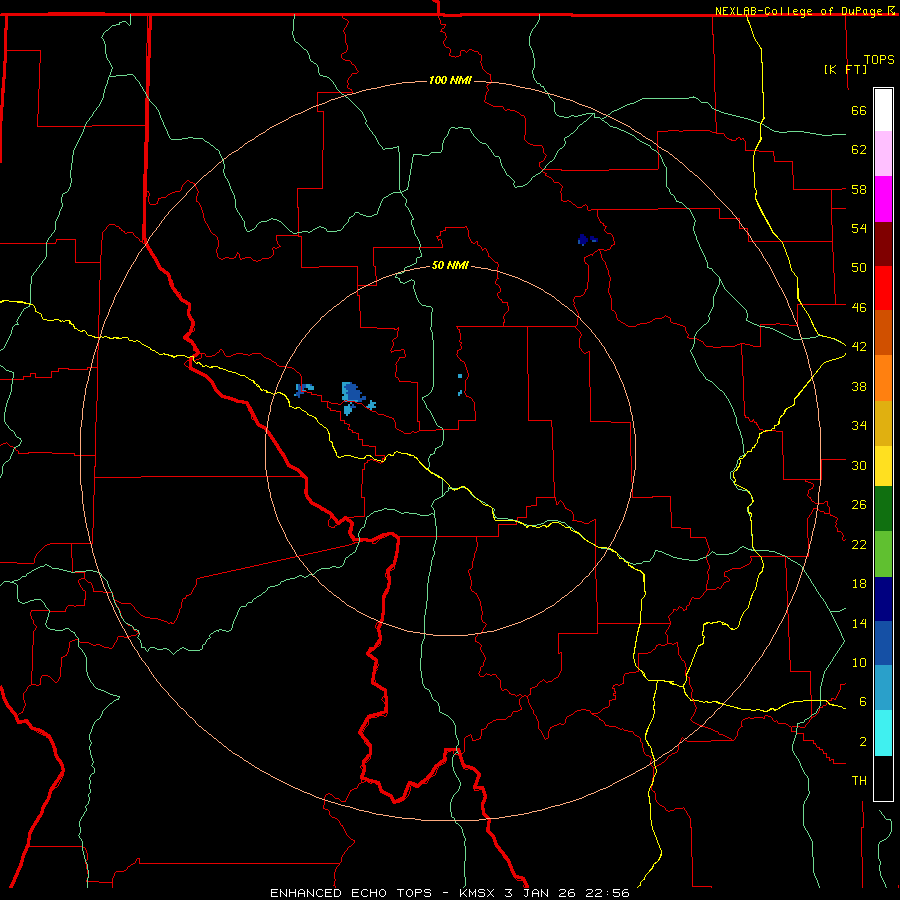
Task: Select the bright orange legend swatch
Action: coord(883,378)
